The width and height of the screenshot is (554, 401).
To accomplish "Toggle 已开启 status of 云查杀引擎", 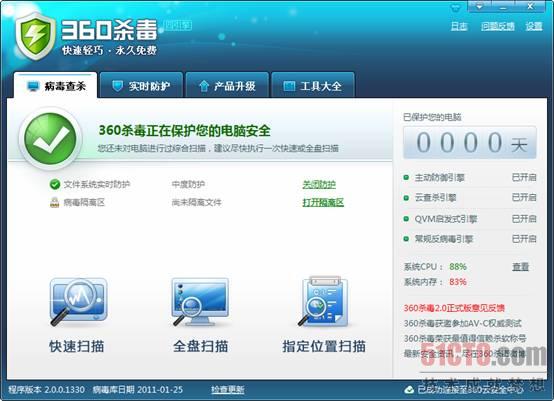I will click(524, 197).
